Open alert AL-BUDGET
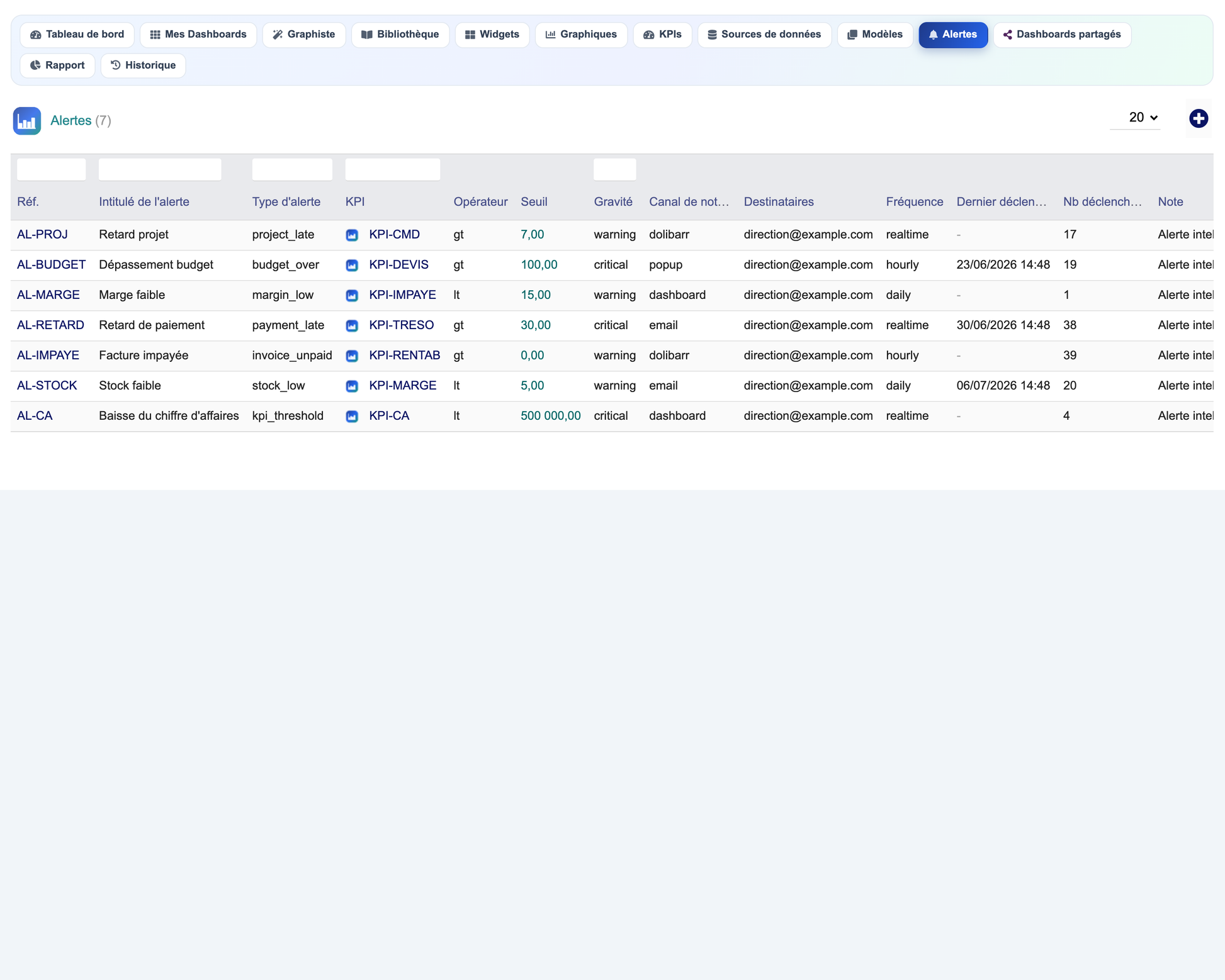The image size is (1225, 980). [51, 265]
